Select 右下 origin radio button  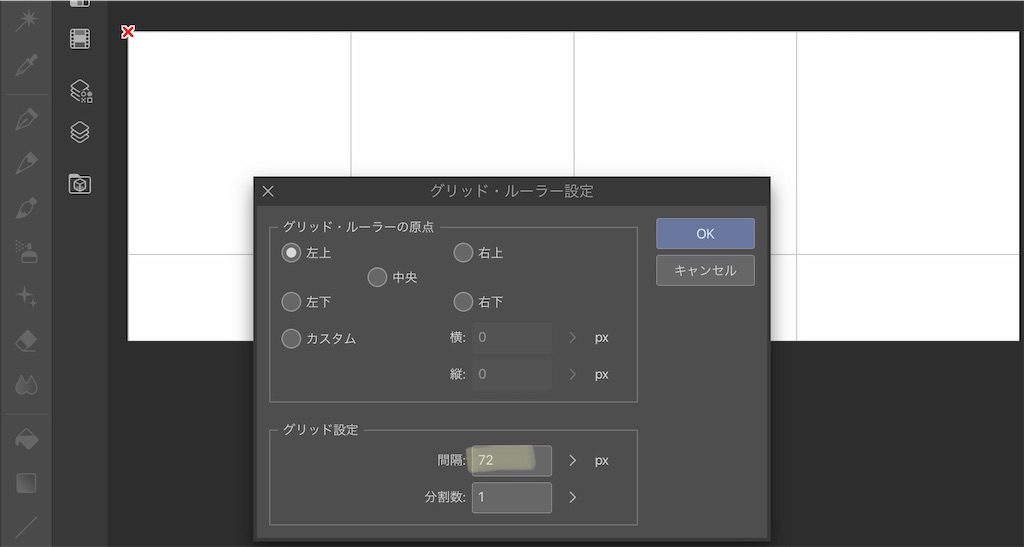pos(463,302)
